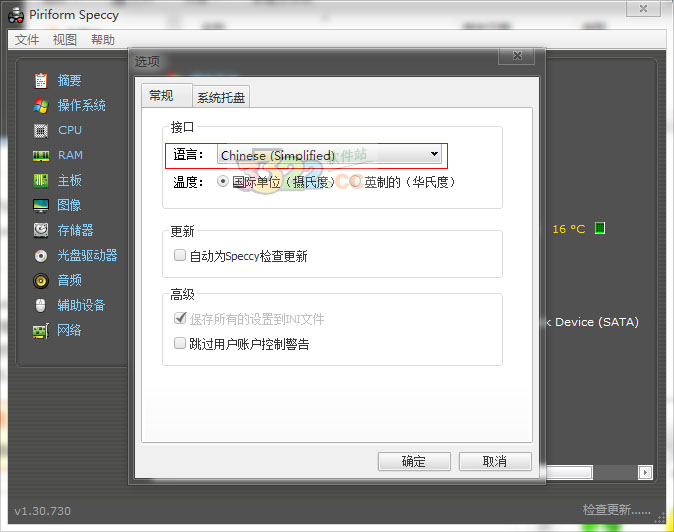Select the 光盘驱动器 disc icon
This screenshot has width=674, height=532.
41,256
